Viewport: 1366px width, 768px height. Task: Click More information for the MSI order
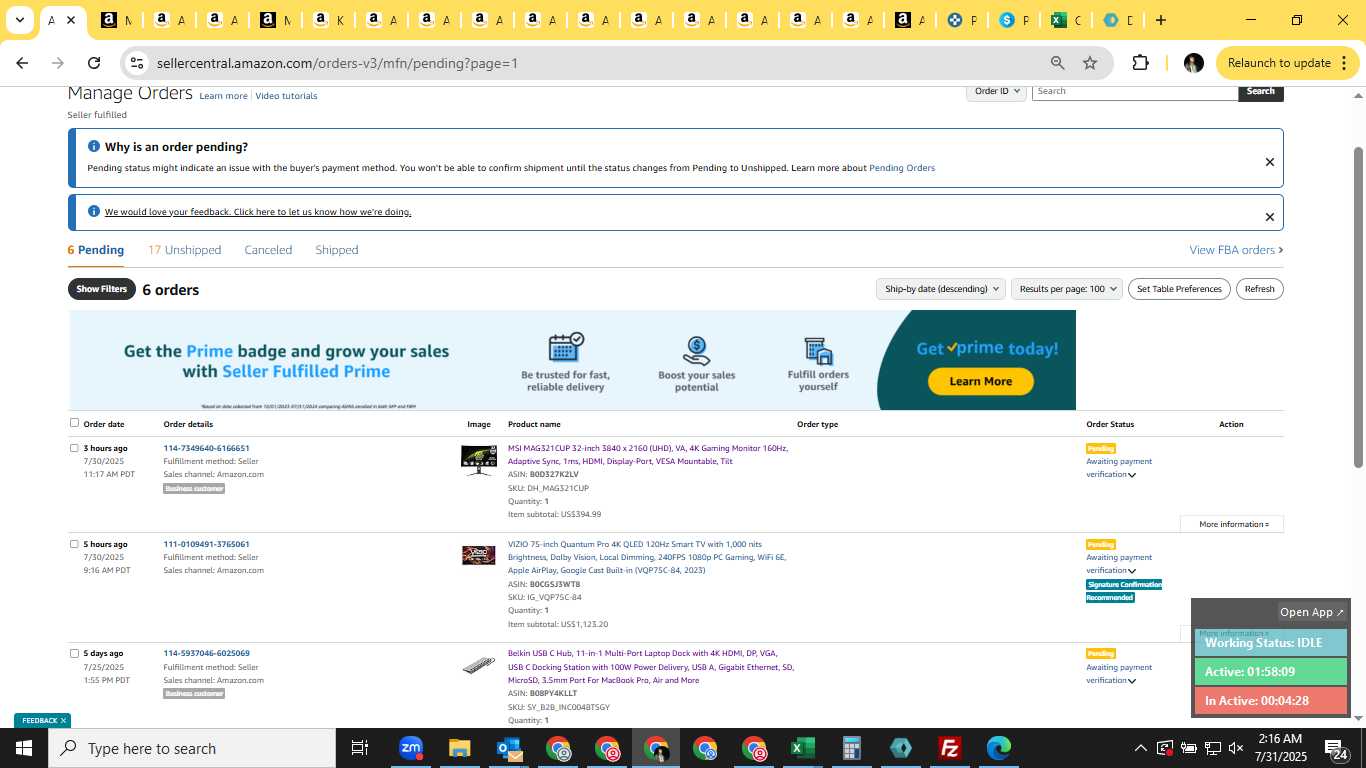coord(1233,524)
